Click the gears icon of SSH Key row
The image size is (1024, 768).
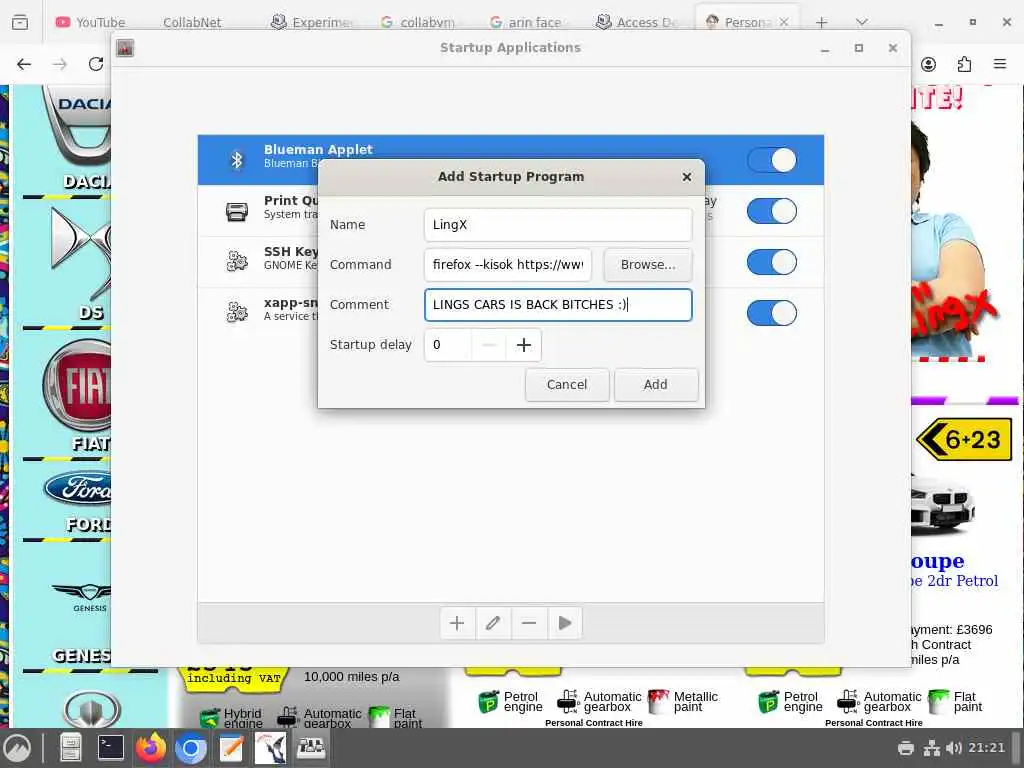236,261
